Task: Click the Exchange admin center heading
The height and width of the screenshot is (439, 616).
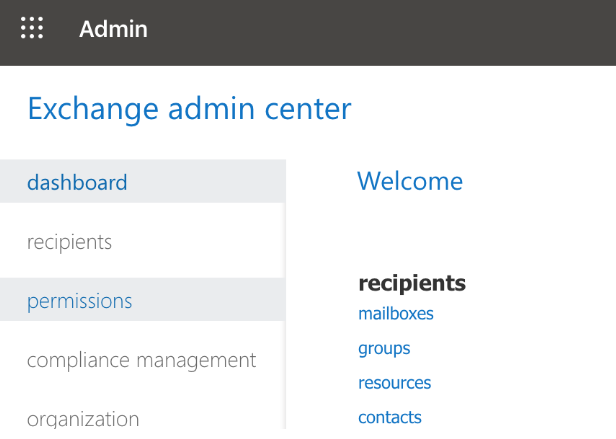Action: (x=189, y=108)
